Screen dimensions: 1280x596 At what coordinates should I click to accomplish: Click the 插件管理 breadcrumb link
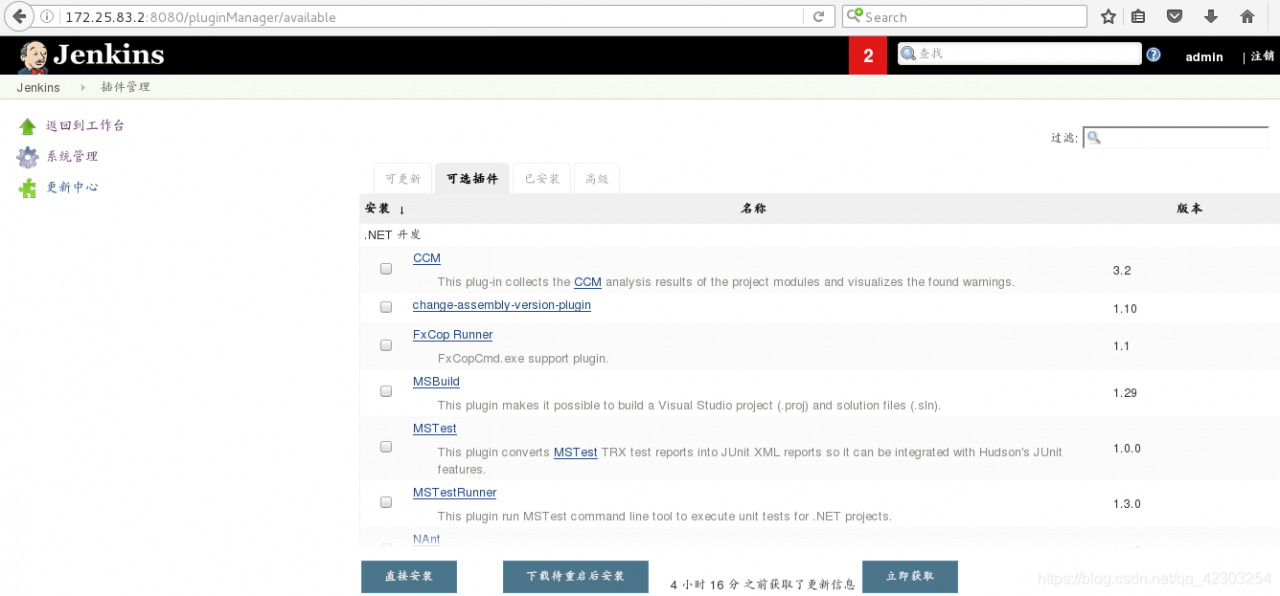125,88
